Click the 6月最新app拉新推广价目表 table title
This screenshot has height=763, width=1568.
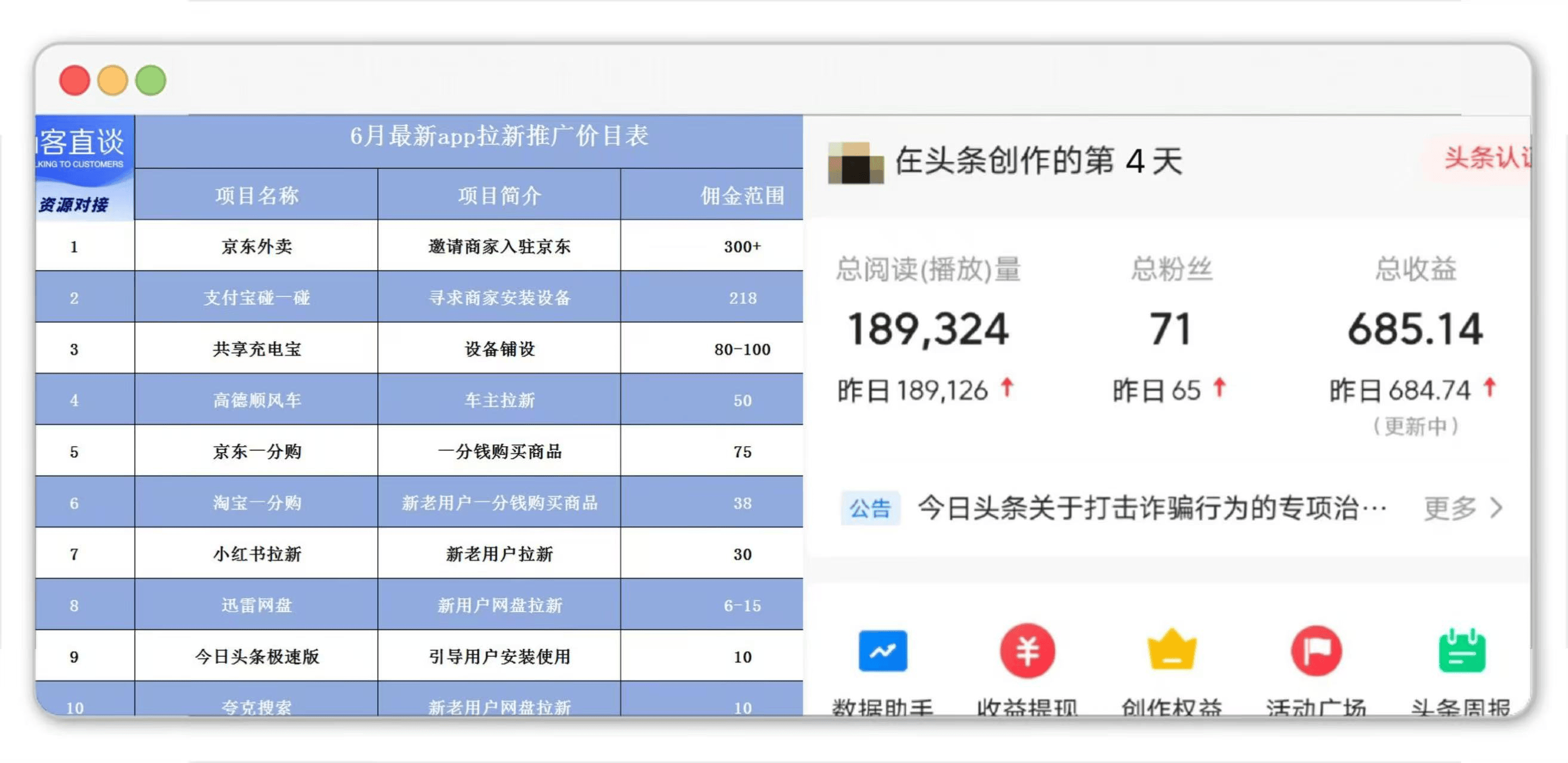point(499,135)
